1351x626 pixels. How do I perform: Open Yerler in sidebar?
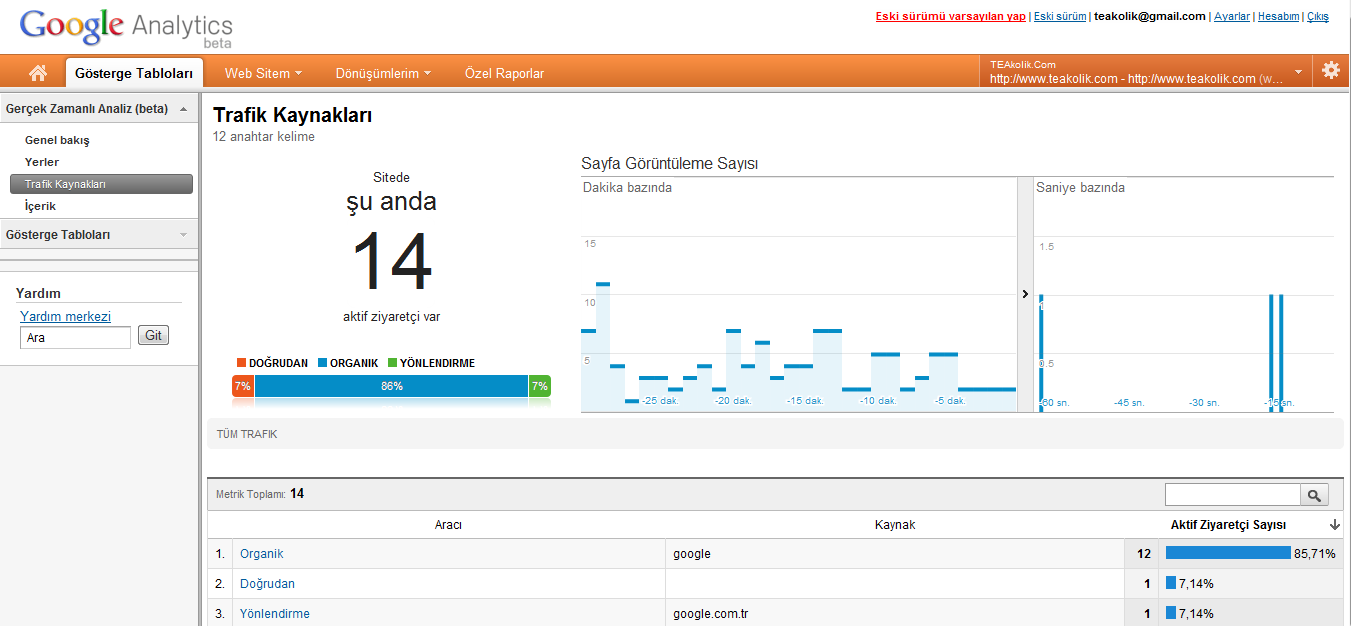tap(42, 162)
